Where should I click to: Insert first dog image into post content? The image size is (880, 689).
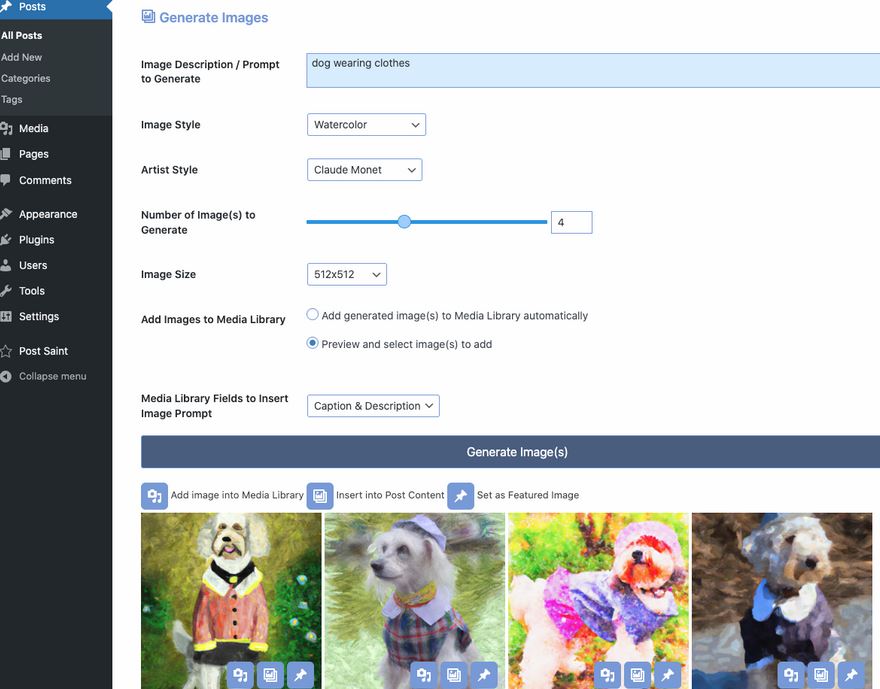271,675
